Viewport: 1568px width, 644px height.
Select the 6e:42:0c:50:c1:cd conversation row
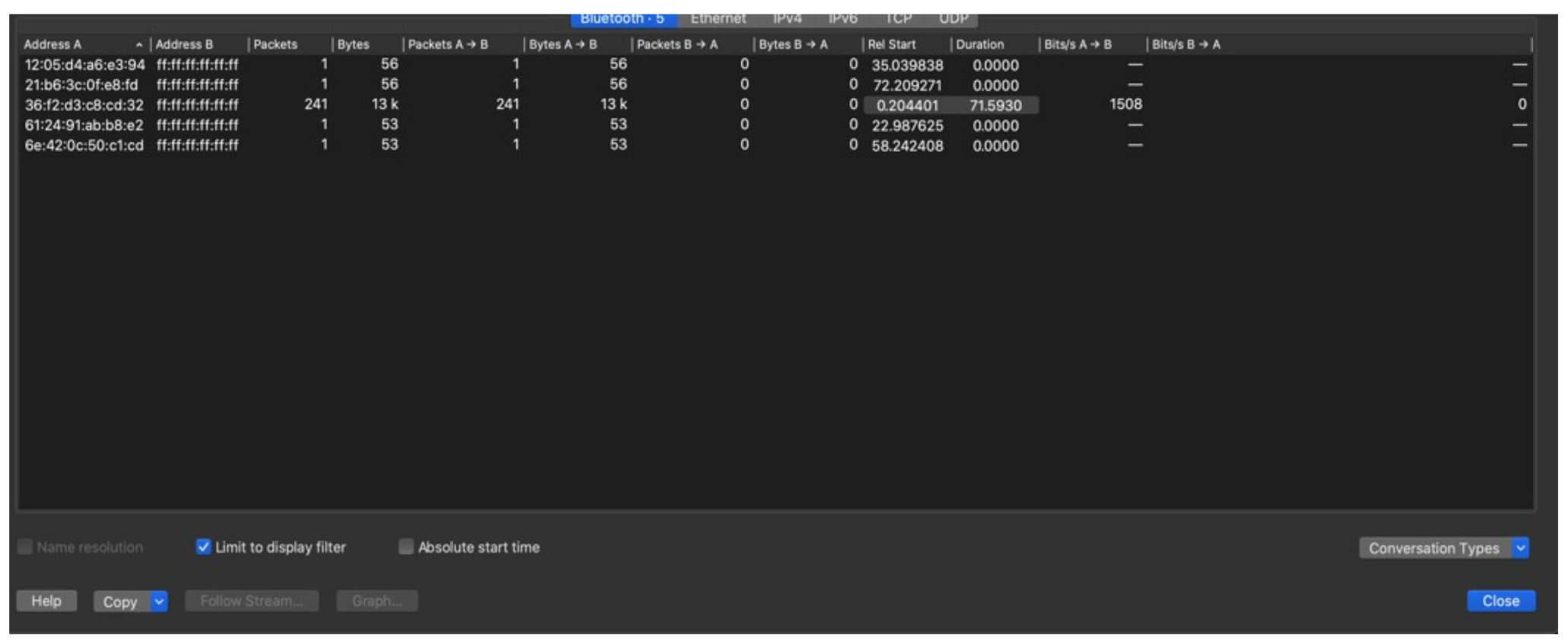(x=84, y=145)
